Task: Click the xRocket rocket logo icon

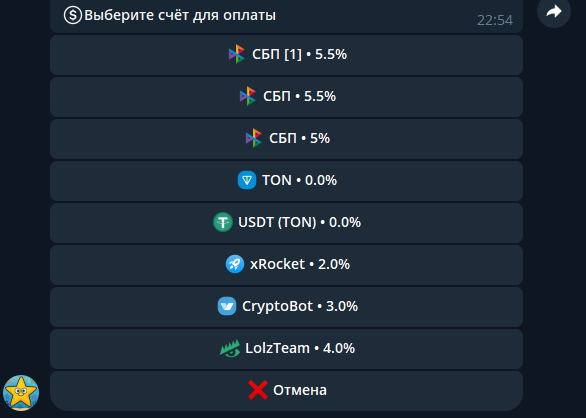Action: pyautogui.click(x=235, y=264)
